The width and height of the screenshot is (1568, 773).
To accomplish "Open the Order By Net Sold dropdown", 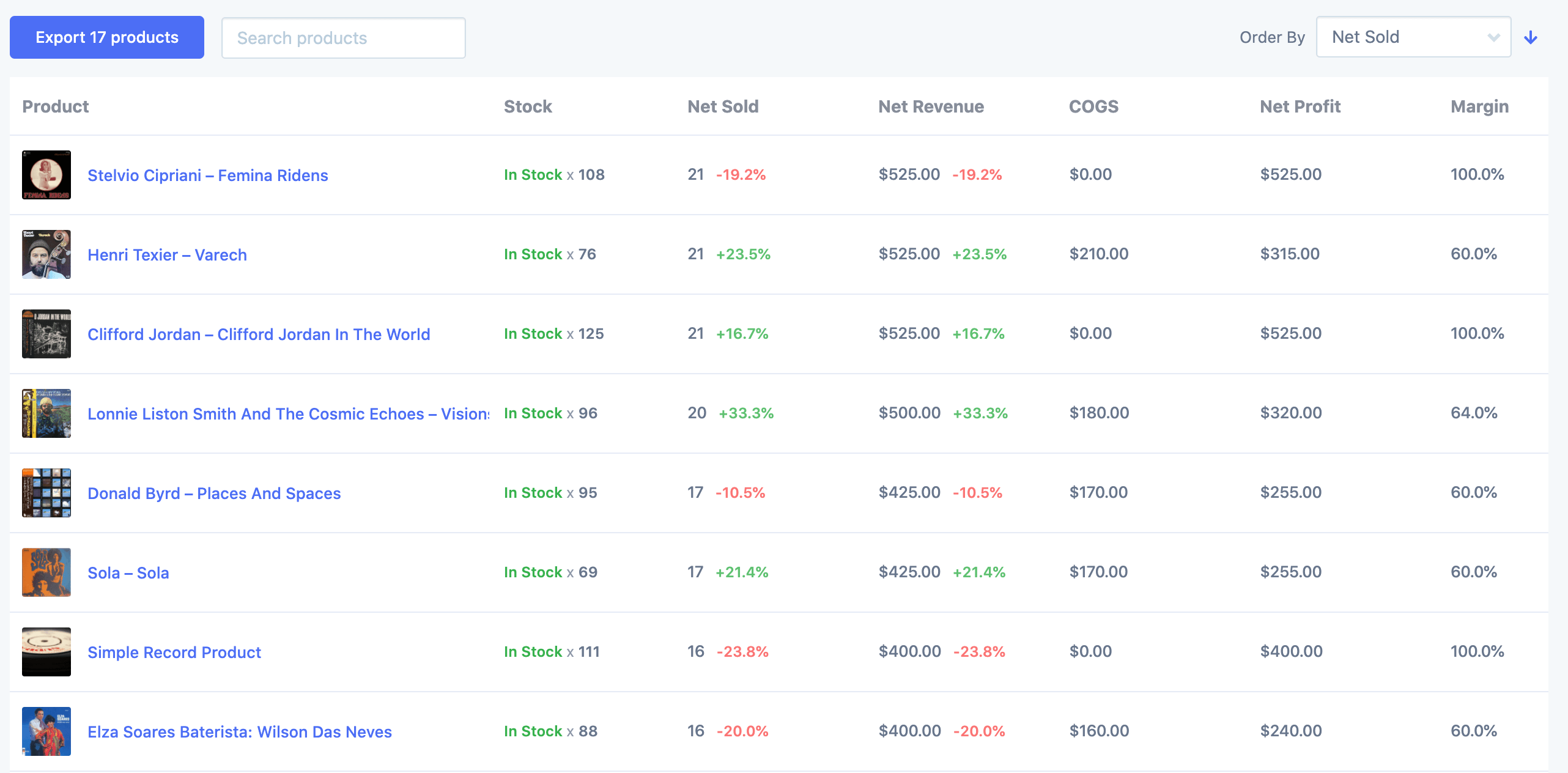I will (1413, 37).
